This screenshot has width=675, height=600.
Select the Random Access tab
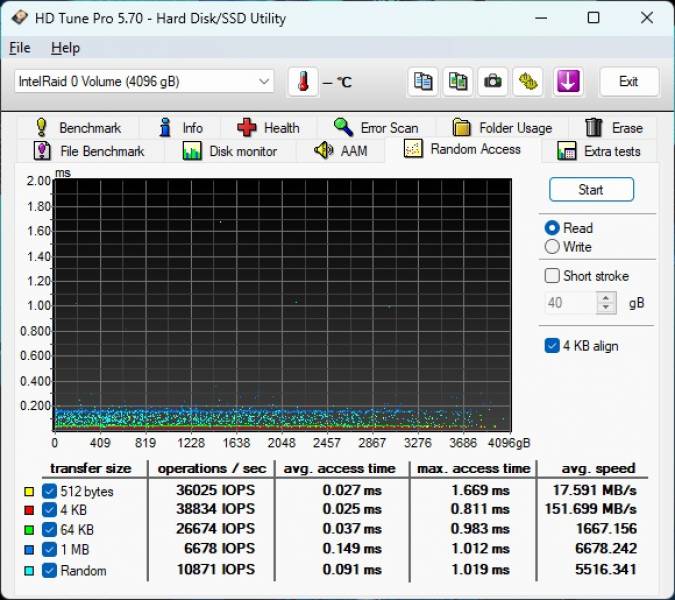[x=462, y=149]
